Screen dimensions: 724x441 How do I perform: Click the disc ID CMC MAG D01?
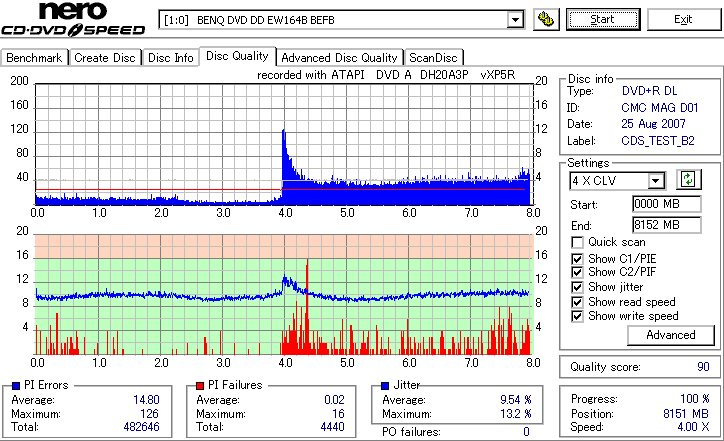(x=659, y=108)
